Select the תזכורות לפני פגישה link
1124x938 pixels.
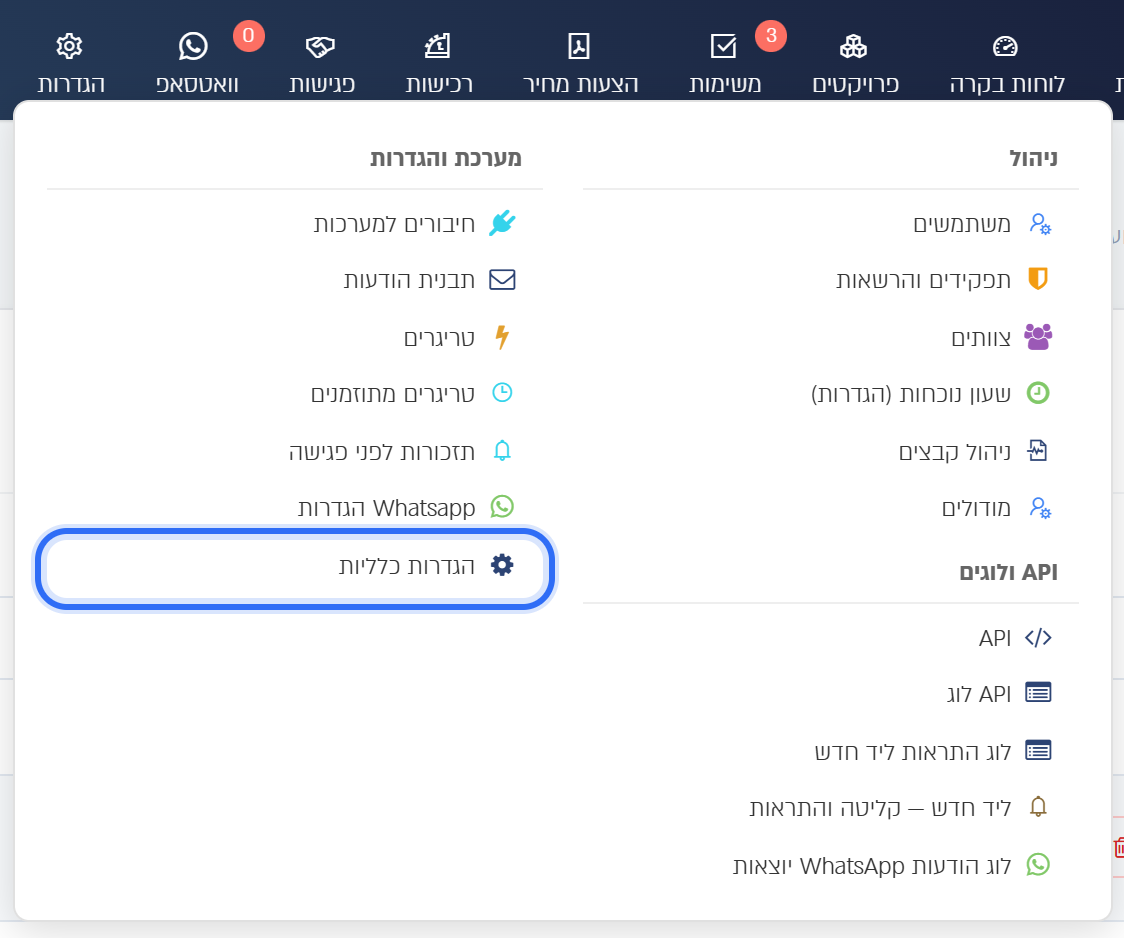click(x=382, y=451)
